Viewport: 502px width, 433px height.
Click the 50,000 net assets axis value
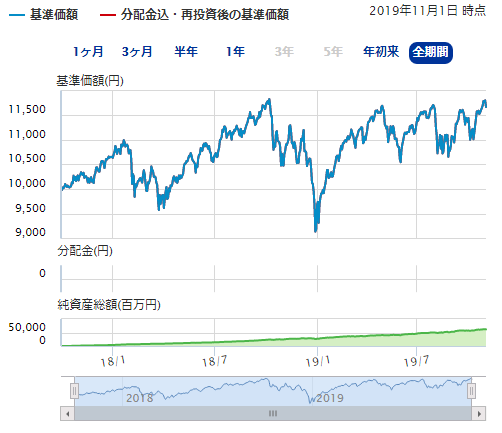[27, 327]
